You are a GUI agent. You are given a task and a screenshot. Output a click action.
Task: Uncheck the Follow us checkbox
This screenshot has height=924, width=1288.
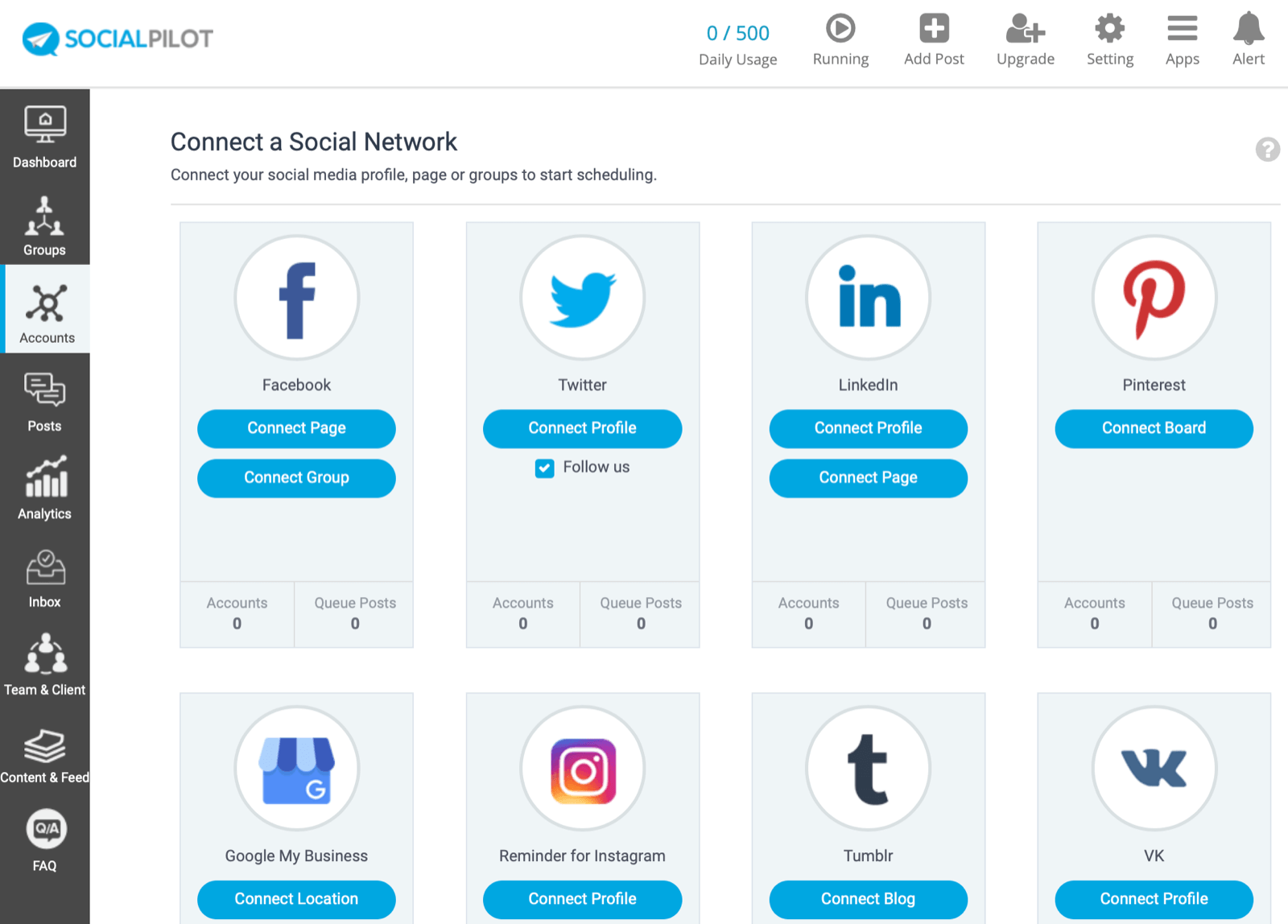point(545,468)
